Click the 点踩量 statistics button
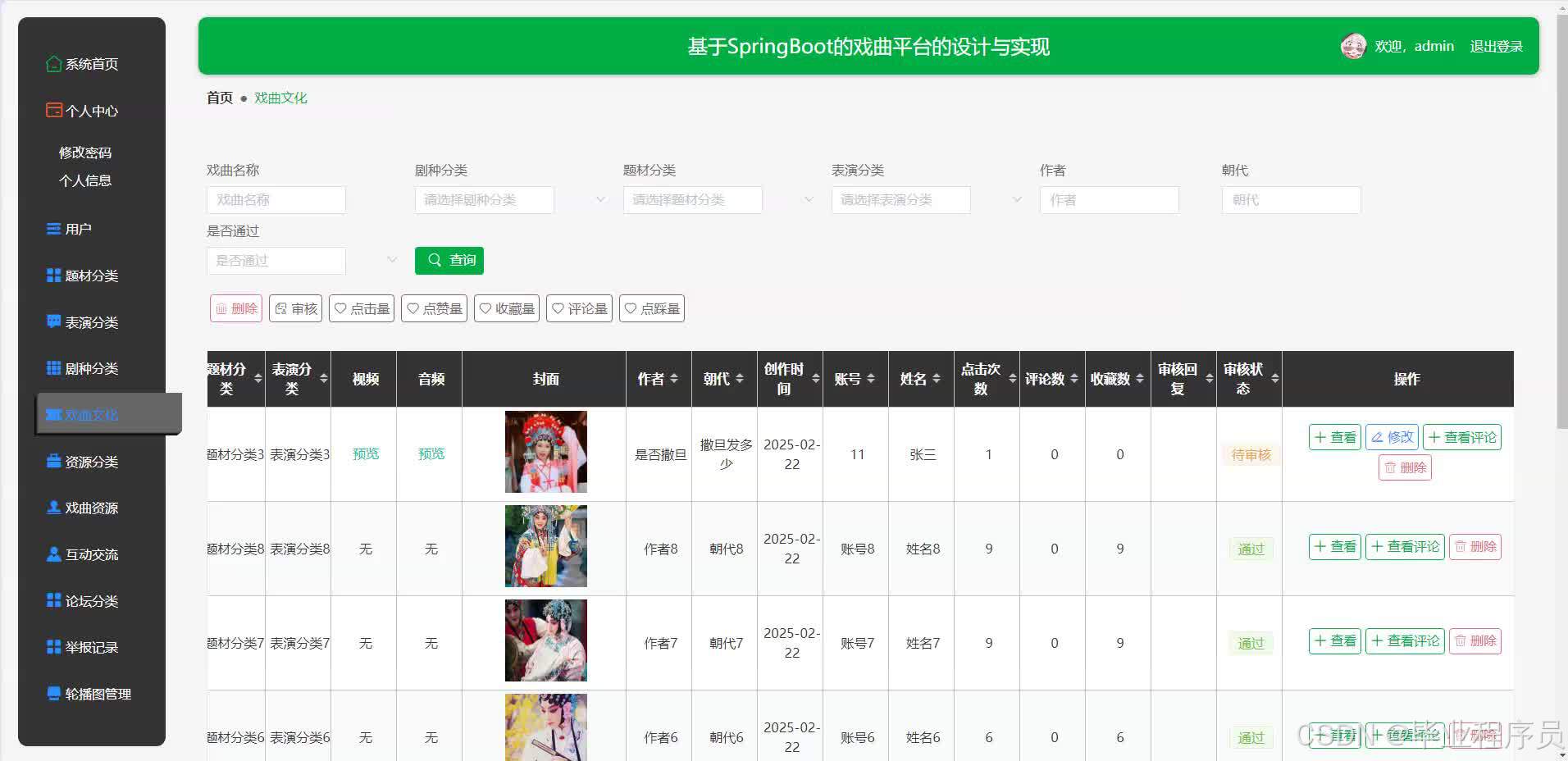Viewport: 1568px width, 761px height. (652, 308)
